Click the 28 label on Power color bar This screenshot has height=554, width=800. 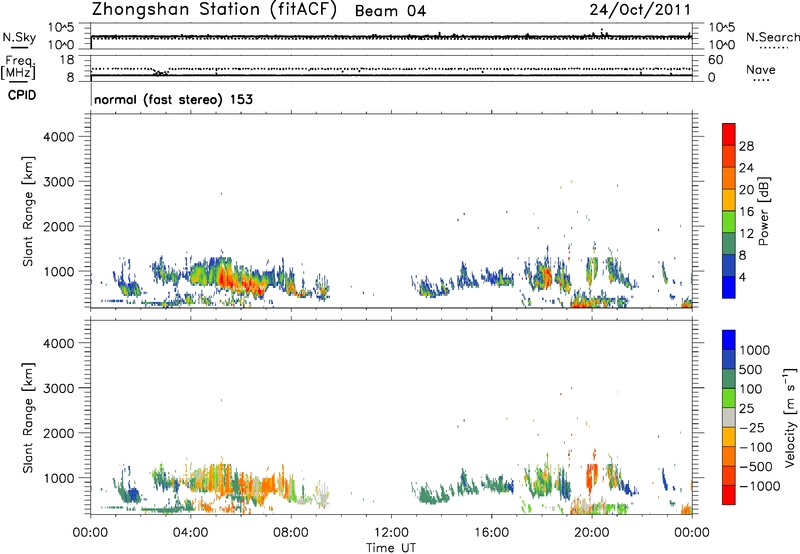pyautogui.click(x=746, y=146)
